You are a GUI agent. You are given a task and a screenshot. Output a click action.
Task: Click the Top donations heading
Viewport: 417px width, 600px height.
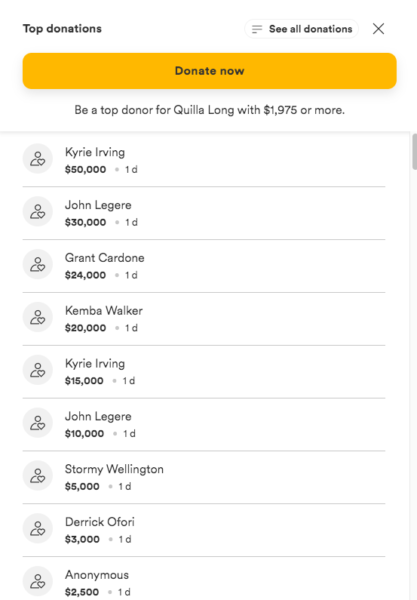(62, 29)
